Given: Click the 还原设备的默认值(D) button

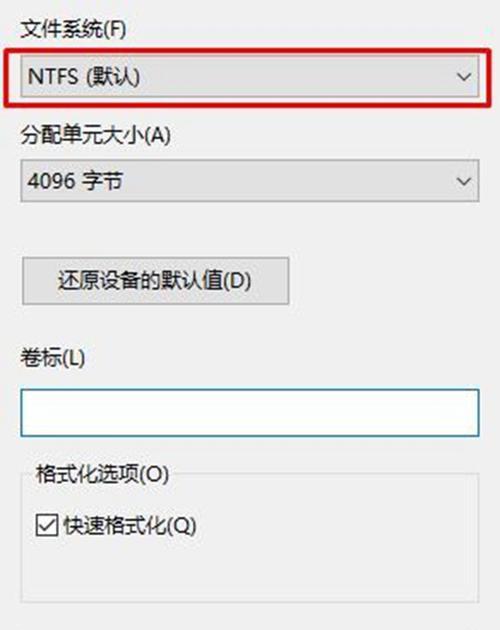Looking at the screenshot, I should [x=156, y=281].
